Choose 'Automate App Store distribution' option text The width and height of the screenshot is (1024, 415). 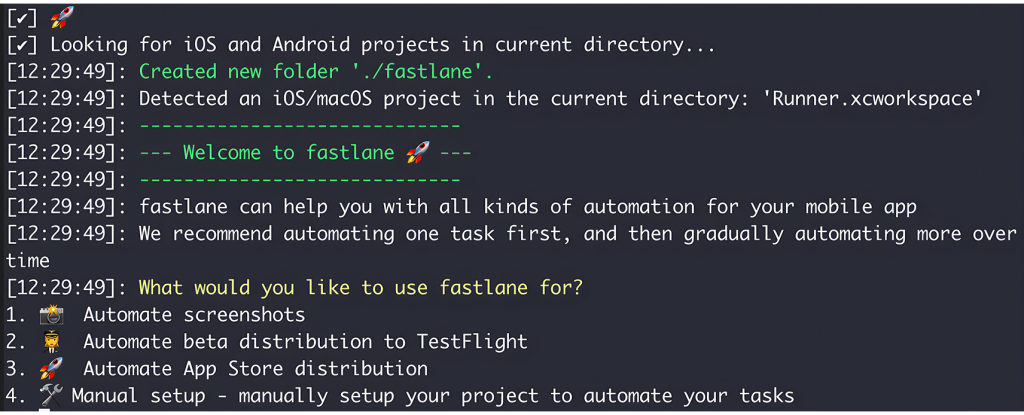pos(255,369)
